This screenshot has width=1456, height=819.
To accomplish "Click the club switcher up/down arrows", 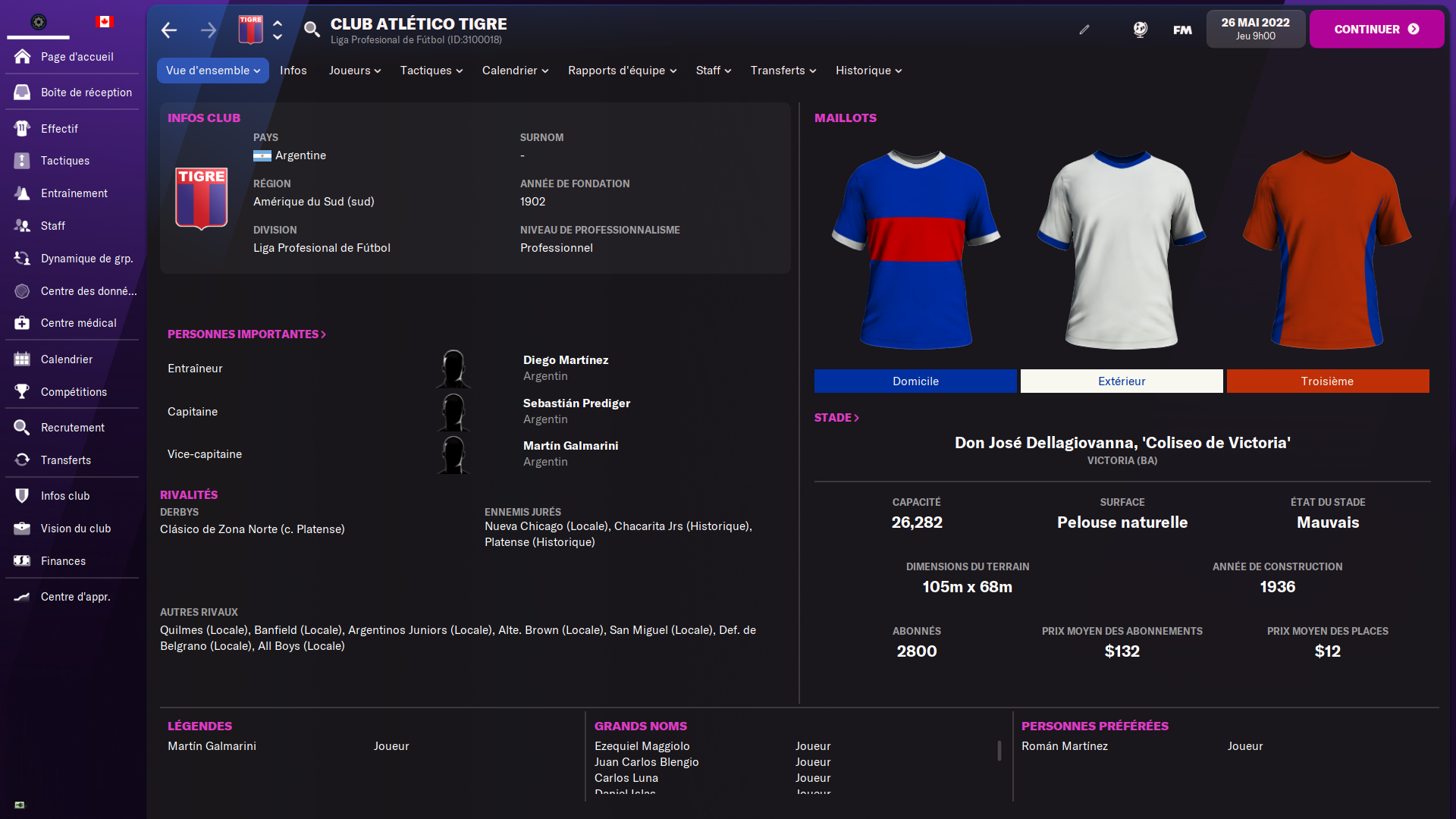I will pos(278,30).
